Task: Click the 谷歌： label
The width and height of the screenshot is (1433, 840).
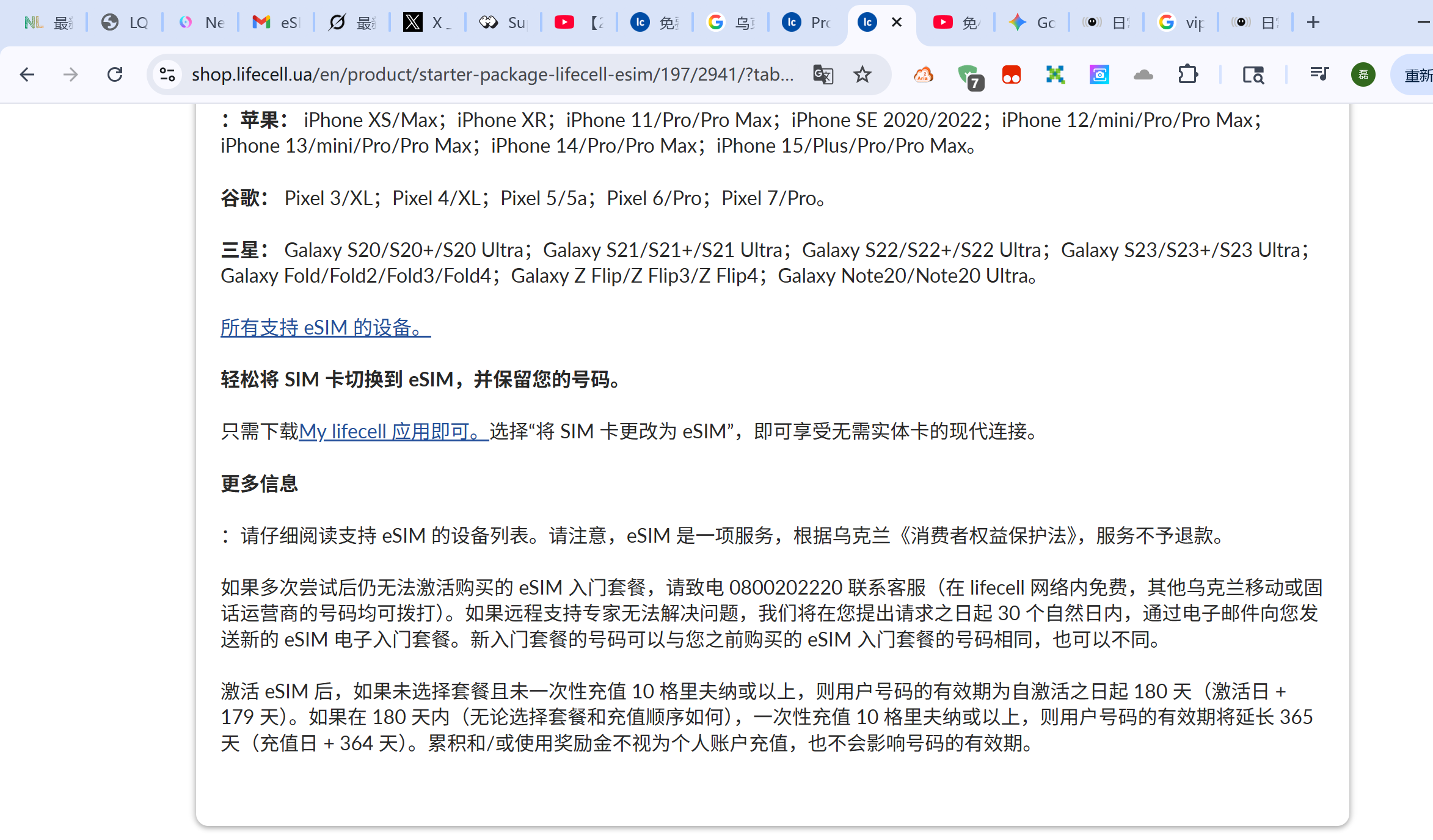Action: [x=245, y=198]
